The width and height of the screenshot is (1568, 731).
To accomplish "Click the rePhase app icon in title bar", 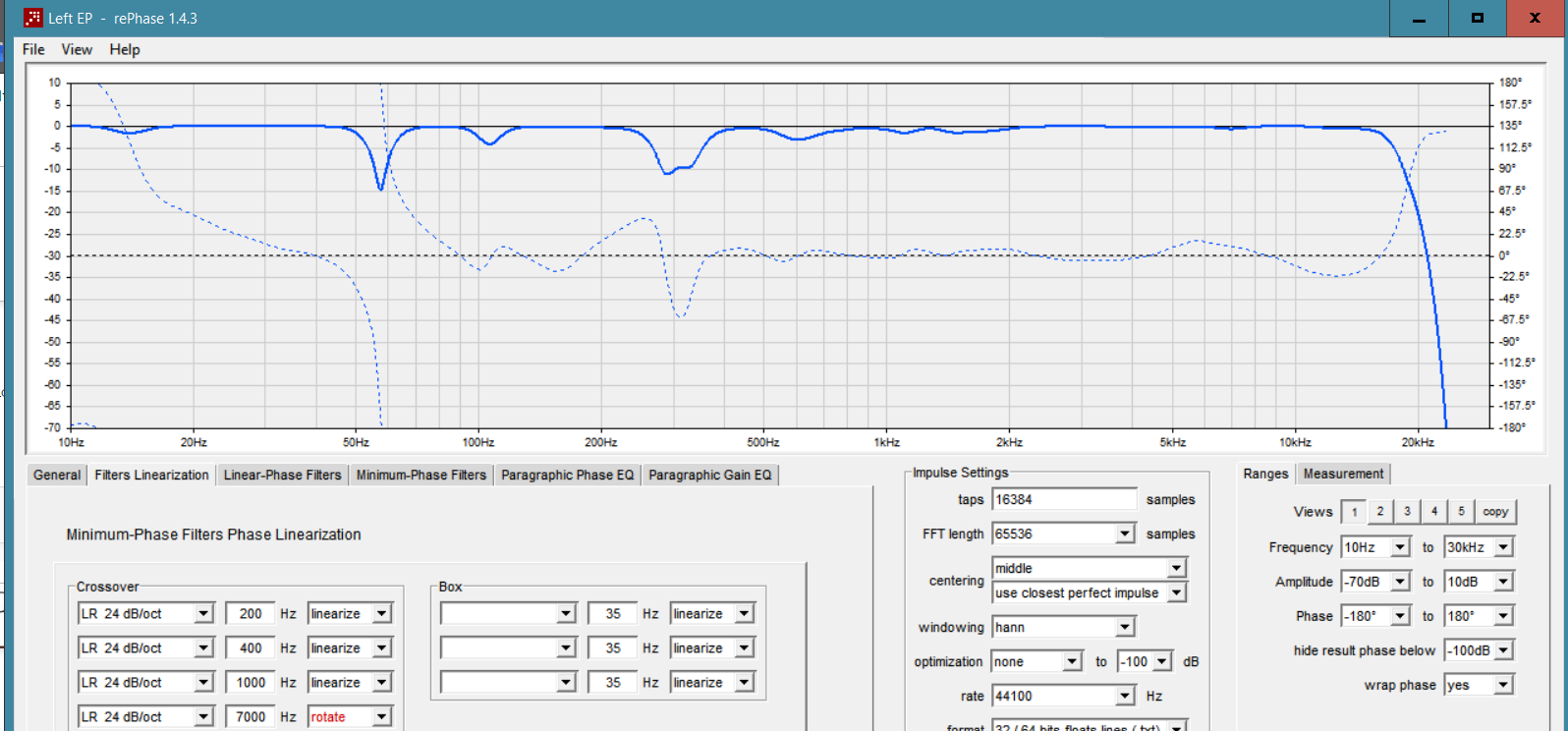I will [33, 18].
